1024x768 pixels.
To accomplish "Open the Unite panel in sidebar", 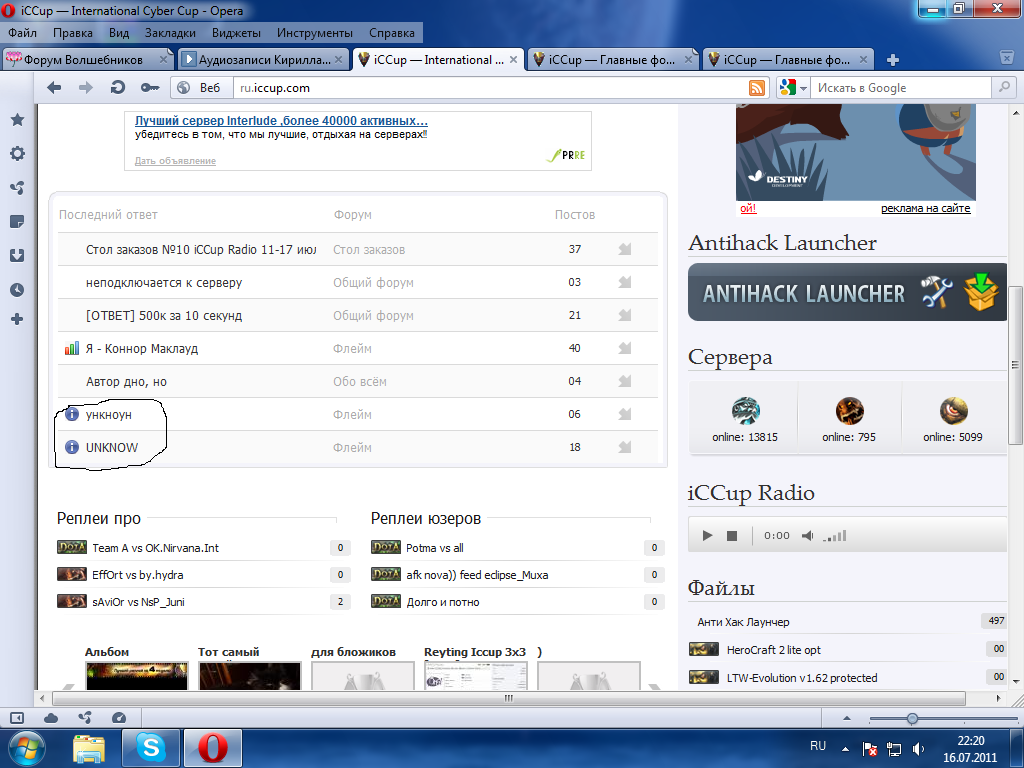I will click(18, 188).
